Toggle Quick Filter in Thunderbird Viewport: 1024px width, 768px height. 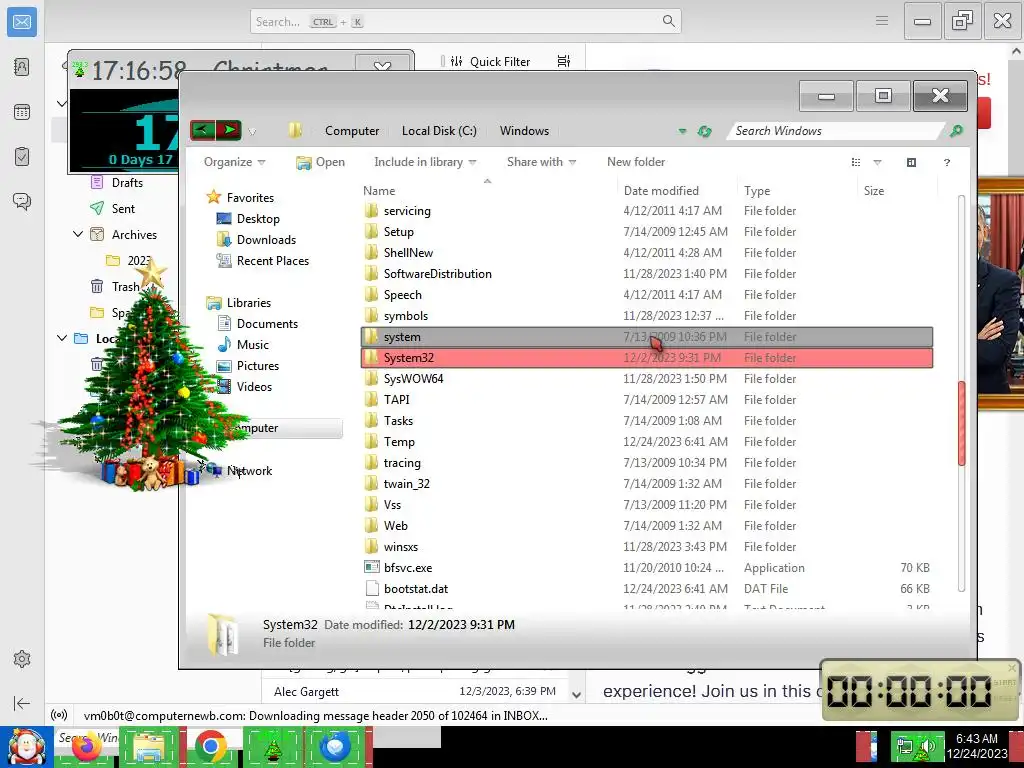(490, 61)
